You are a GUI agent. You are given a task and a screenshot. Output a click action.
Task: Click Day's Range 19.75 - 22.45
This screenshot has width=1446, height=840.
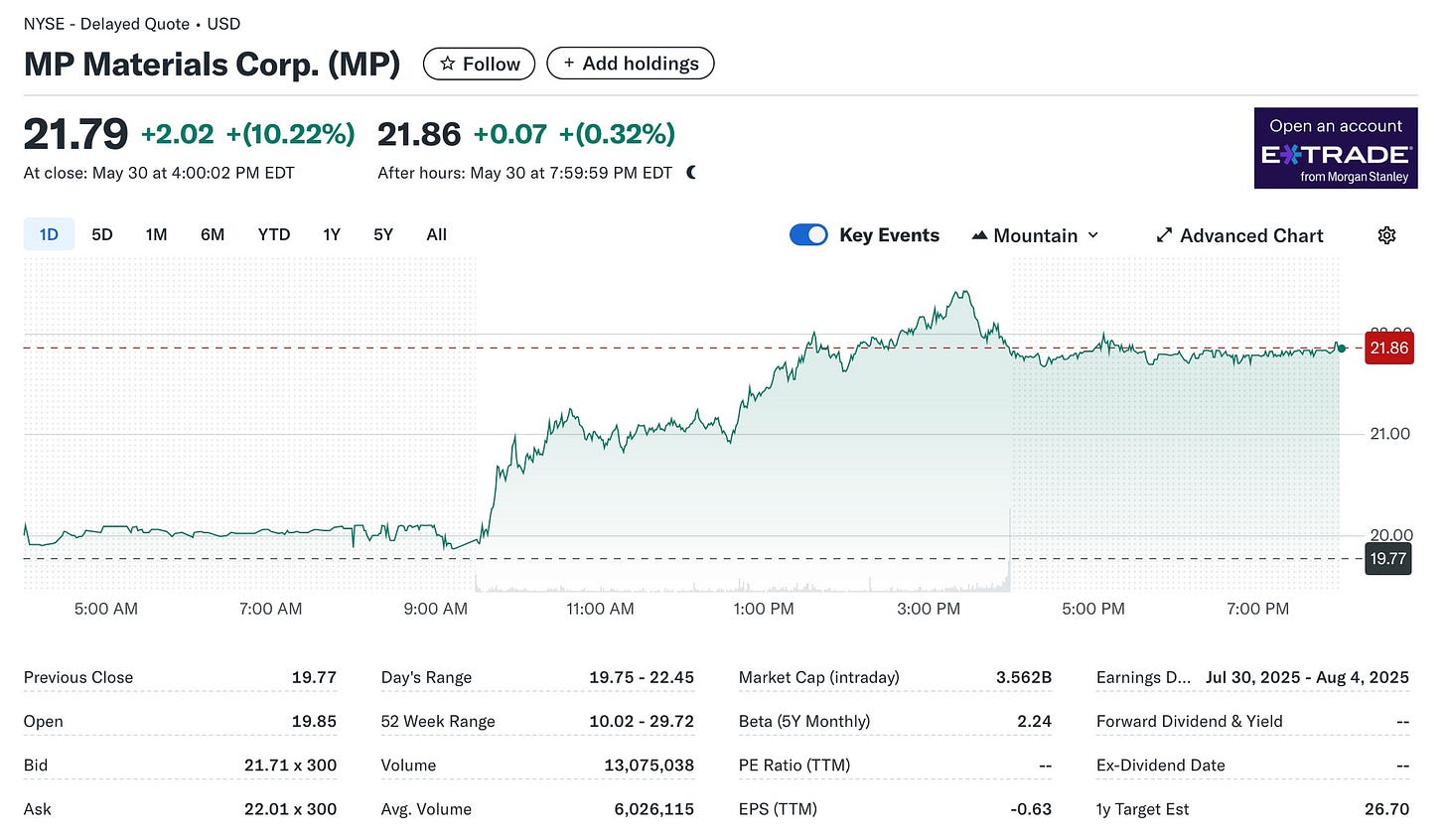pos(641,677)
